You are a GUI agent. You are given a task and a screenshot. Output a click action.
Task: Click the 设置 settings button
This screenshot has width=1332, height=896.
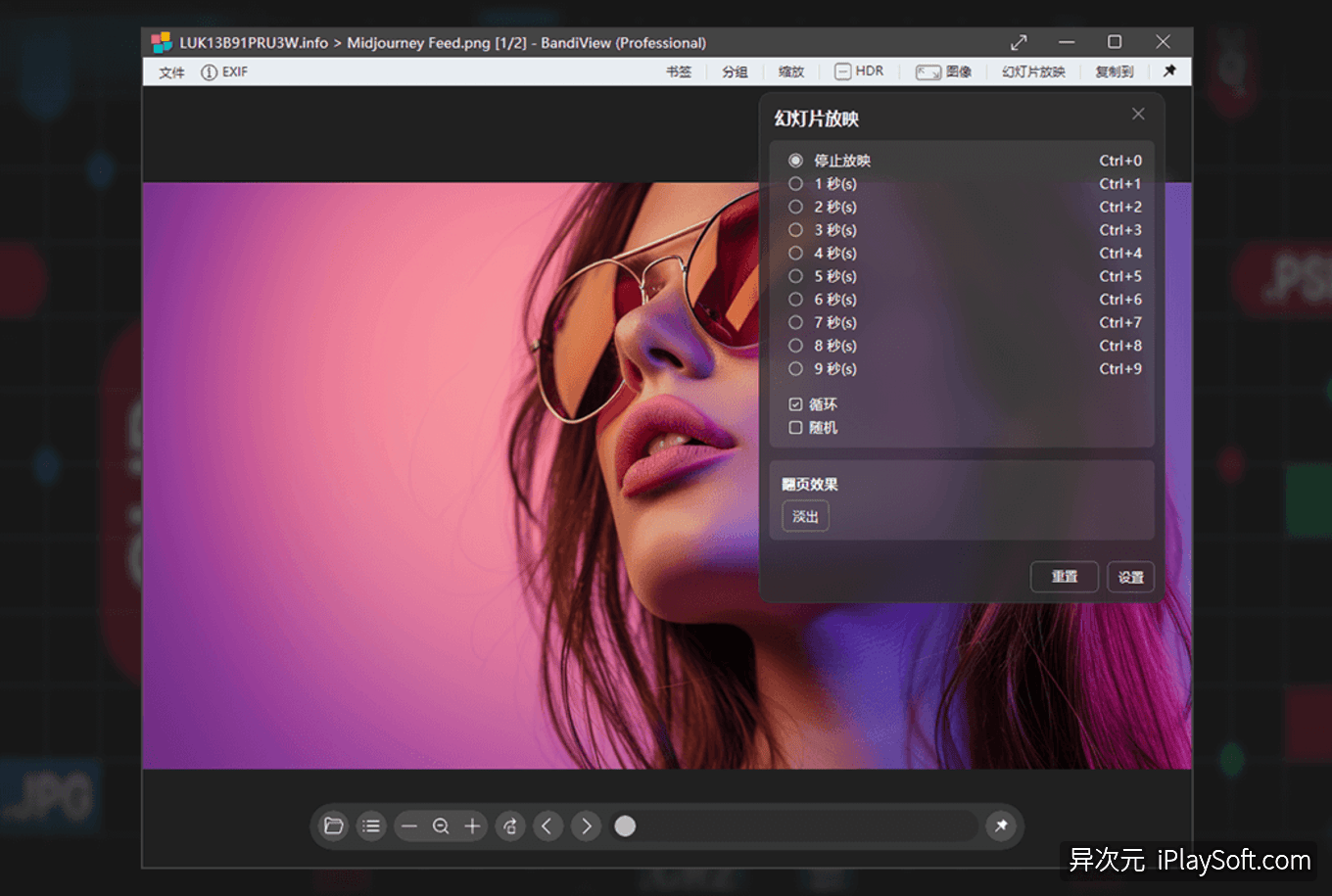tap(1131, 577)
